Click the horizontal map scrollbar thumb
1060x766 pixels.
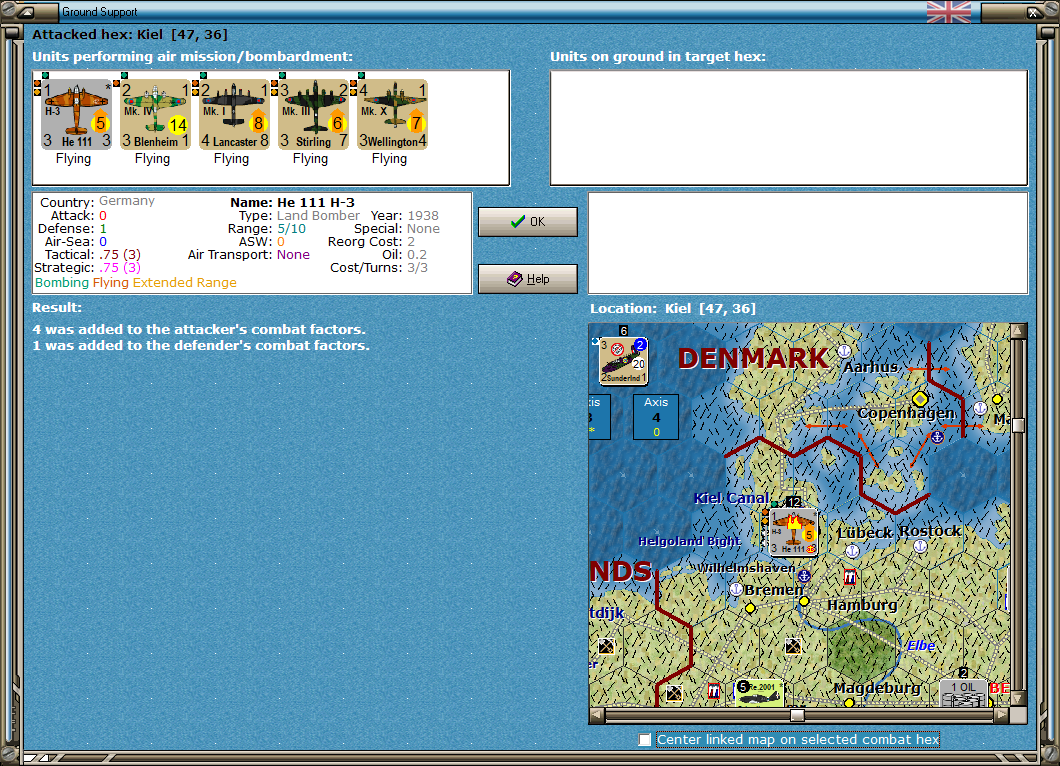pyautogui.click(x=797, y=715)
